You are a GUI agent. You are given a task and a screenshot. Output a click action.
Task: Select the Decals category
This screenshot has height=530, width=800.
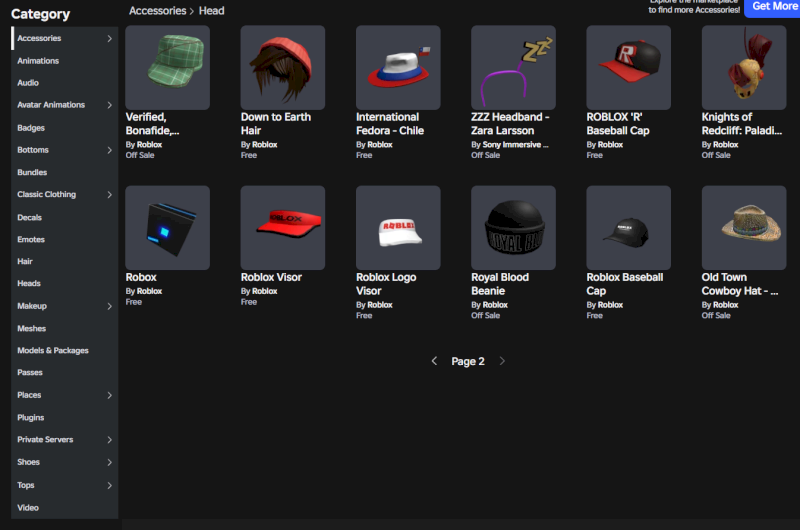(29, 217)
